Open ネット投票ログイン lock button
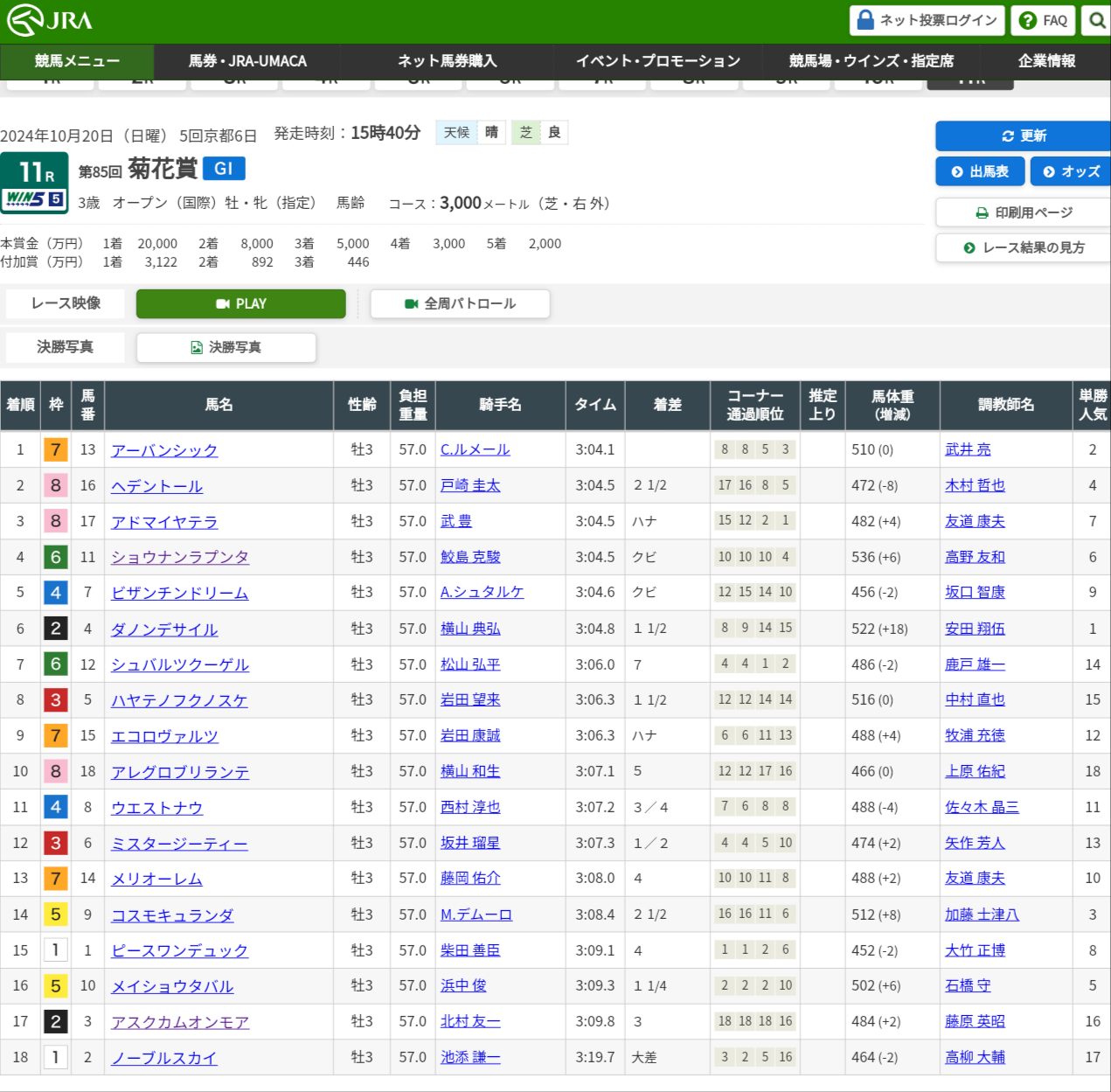 coord(927,20)
